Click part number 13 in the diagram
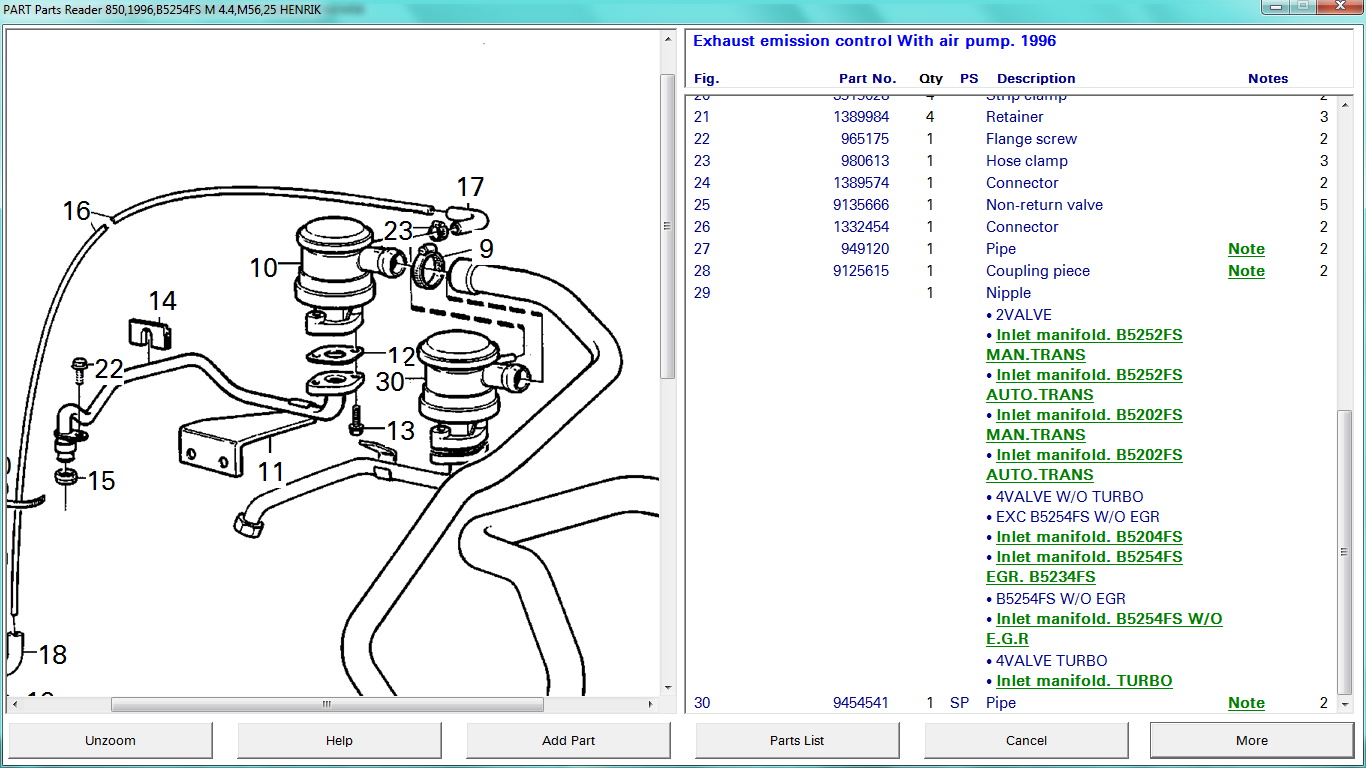Viewport: 1366px width, 768px height. pos(400,431)
